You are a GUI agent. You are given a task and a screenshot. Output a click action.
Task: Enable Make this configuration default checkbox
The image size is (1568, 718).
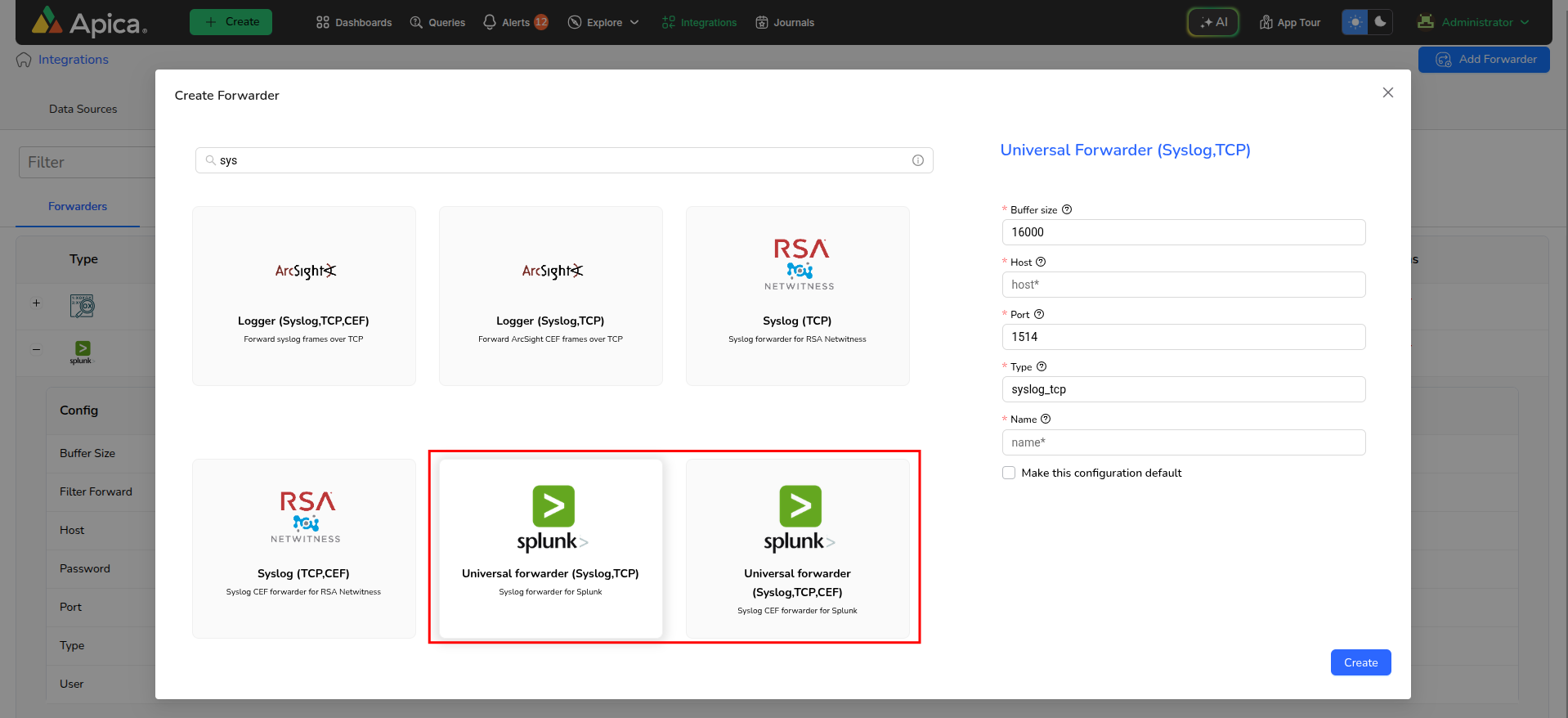pos(1009,473)
